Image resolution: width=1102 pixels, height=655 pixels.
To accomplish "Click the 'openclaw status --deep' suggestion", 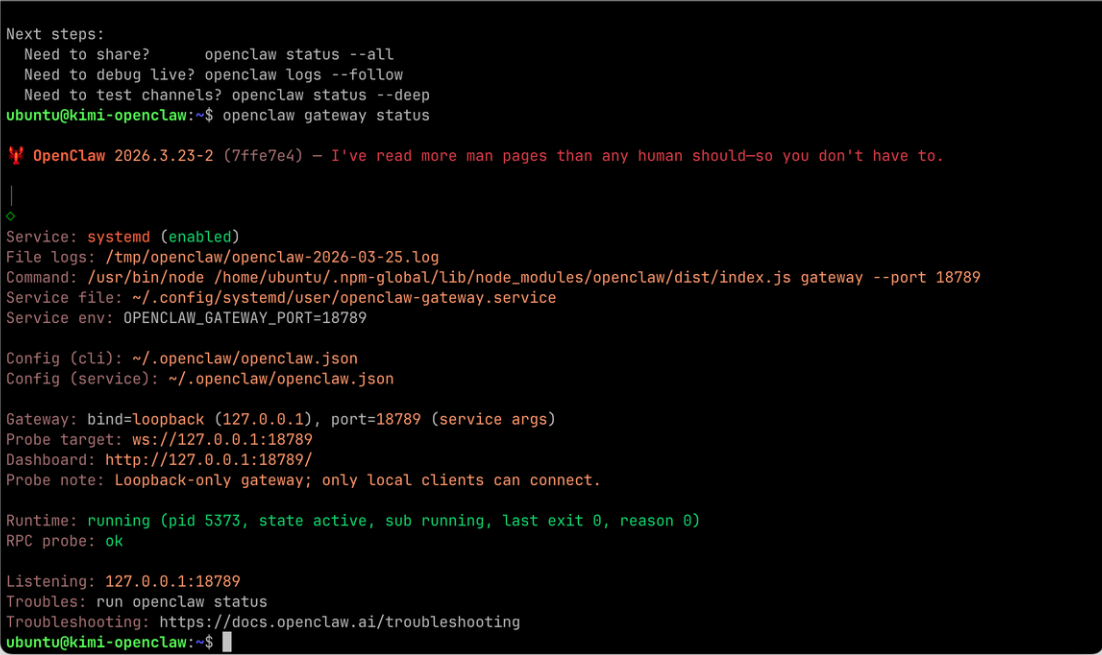I will point(330,95).
